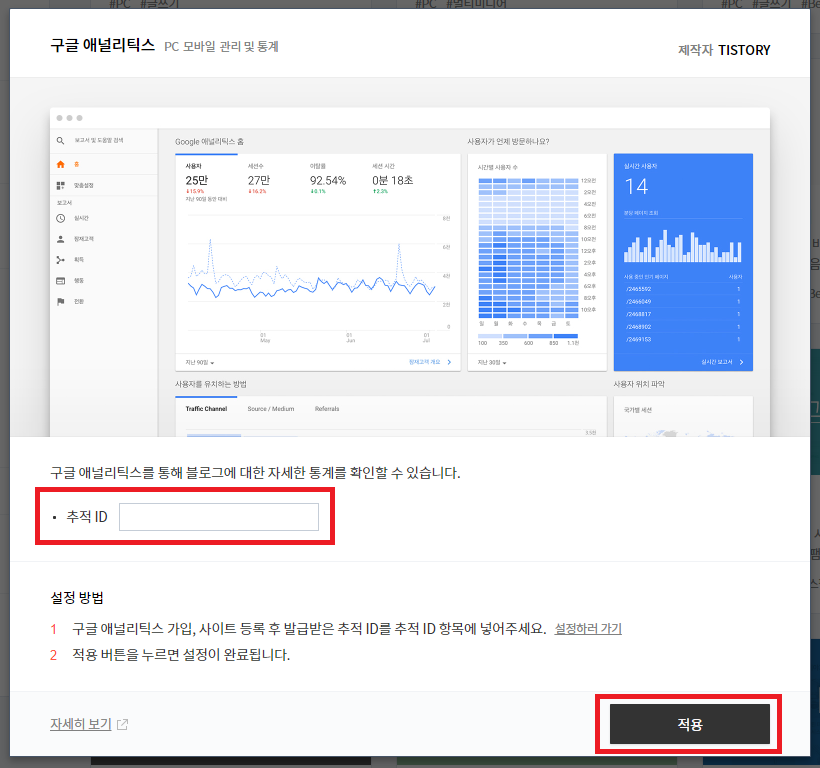Click the 0분 18초 session time value
This screenshot has height=768, width=820.
tap(393, 180)
